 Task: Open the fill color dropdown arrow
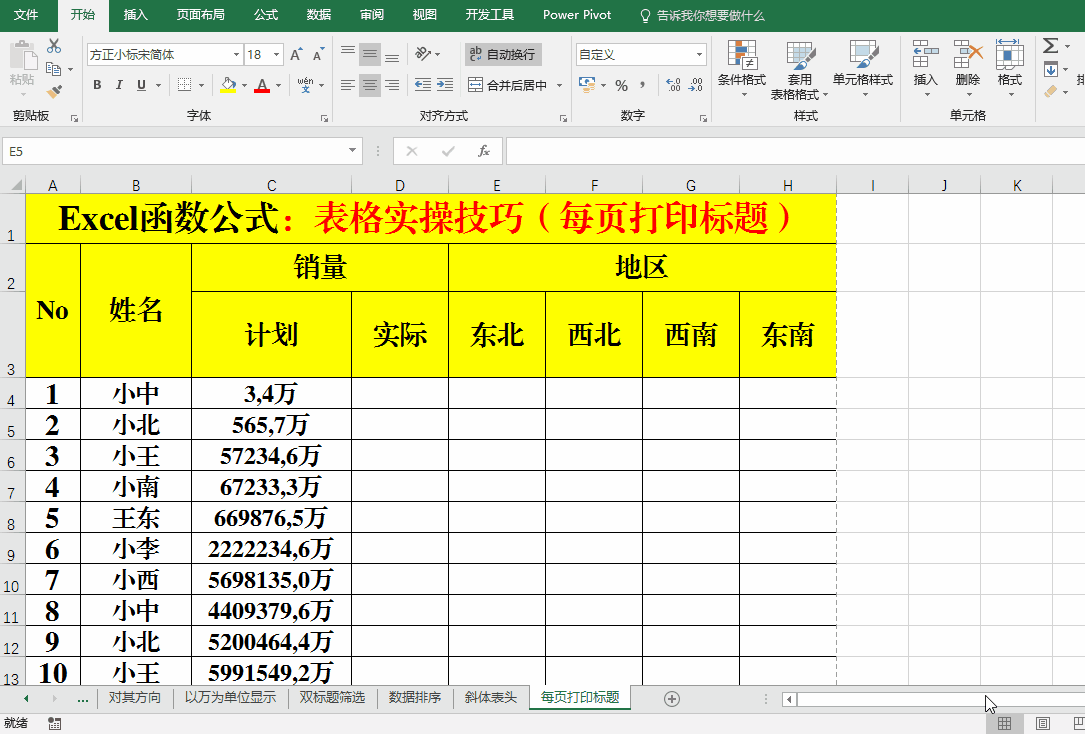click(x=243, y=85)
